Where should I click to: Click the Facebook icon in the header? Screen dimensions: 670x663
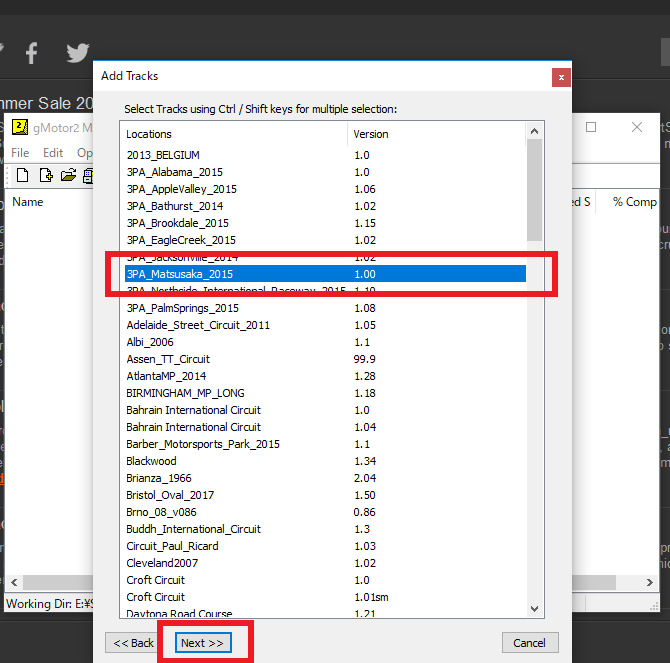point(32,53)
